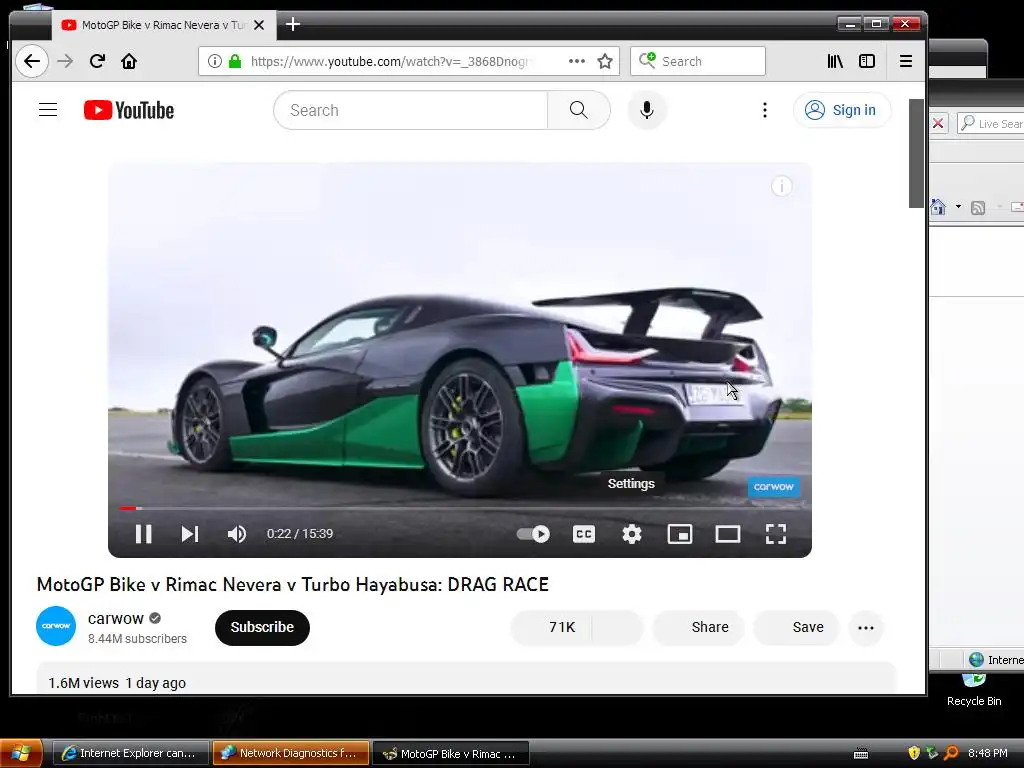Open the Windows Start button
This screenshot has width=1024, height=768.
tap(22, 753)
